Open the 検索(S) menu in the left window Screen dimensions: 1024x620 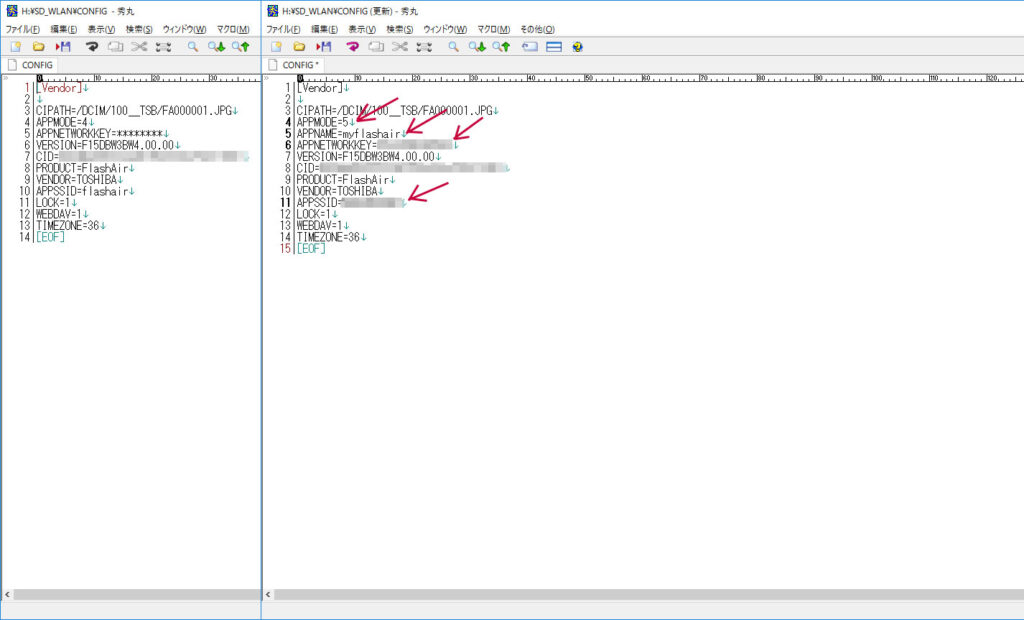pyautogui.click(x=139, y=29)
